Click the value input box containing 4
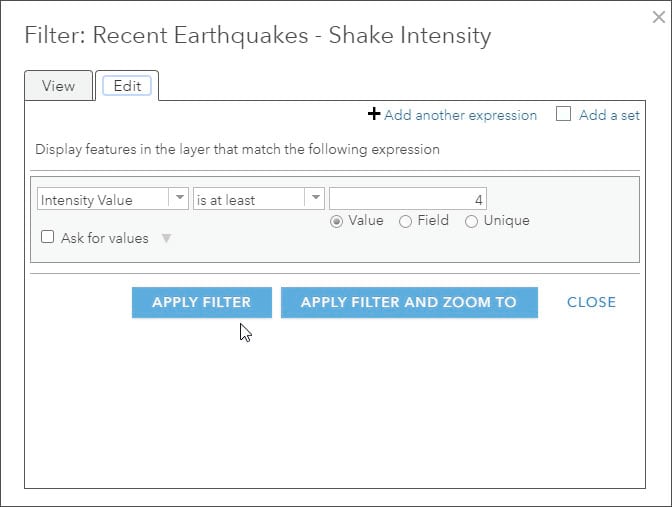The width and height of the screenshot is (672, 507). pyautogui.click(x=407, y=199)
